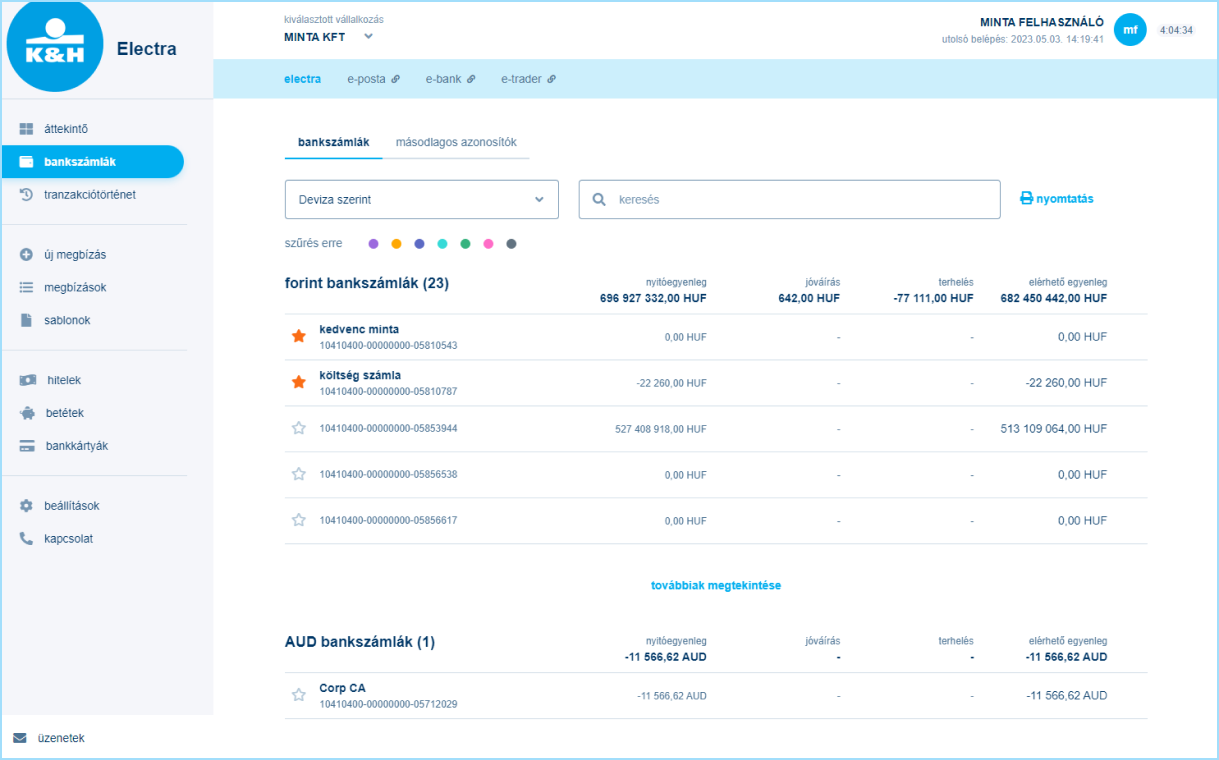Image resolution: width=1219 pixels, height=760 pixels.
Task: Expand the Deviza szerint dropdown
Action: pos(421,200)
